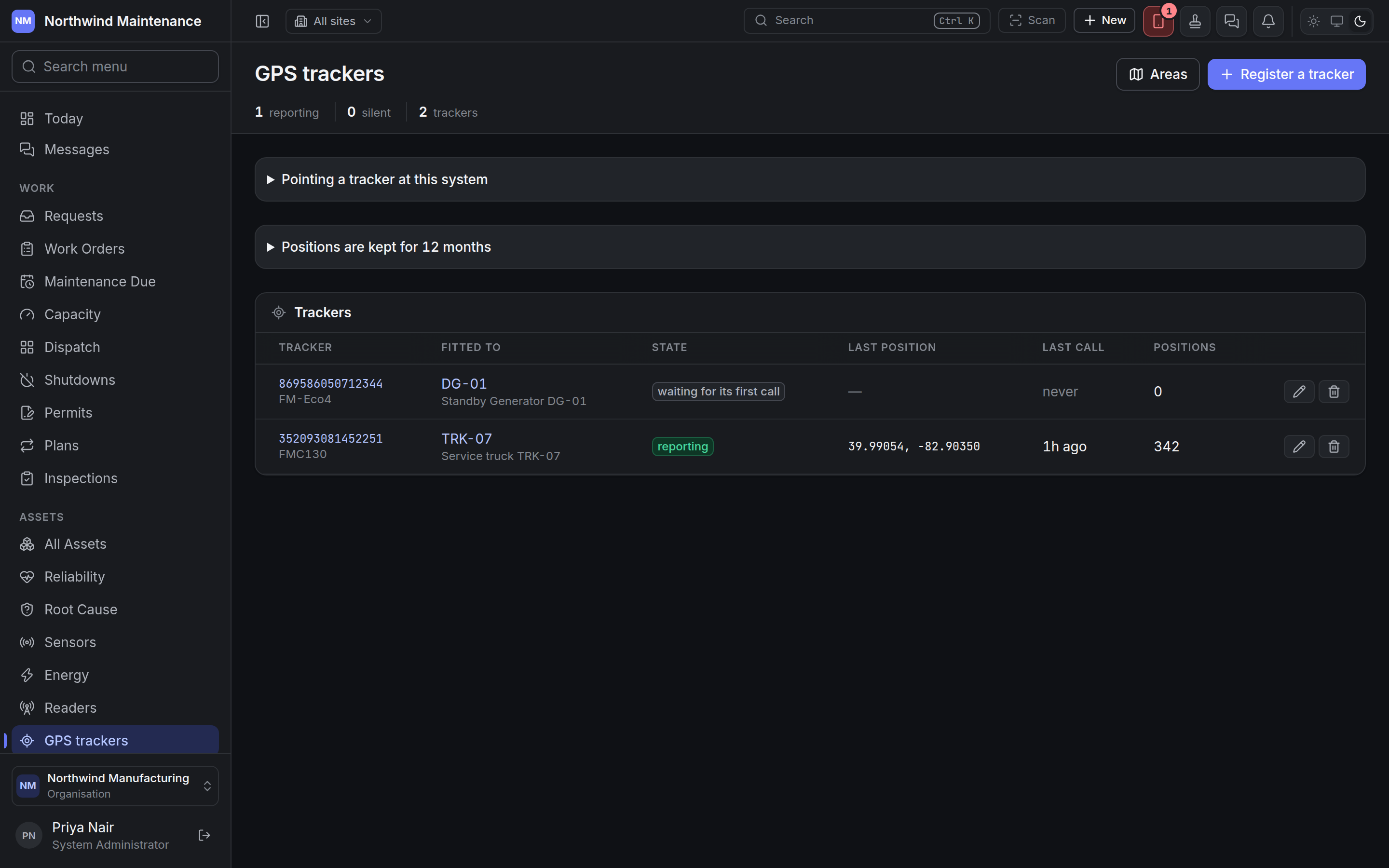Screen dimensions: 1389x868
Task: Edit the DG-01 tracker with the pencil icon
Action: [x=1299, y=392]
